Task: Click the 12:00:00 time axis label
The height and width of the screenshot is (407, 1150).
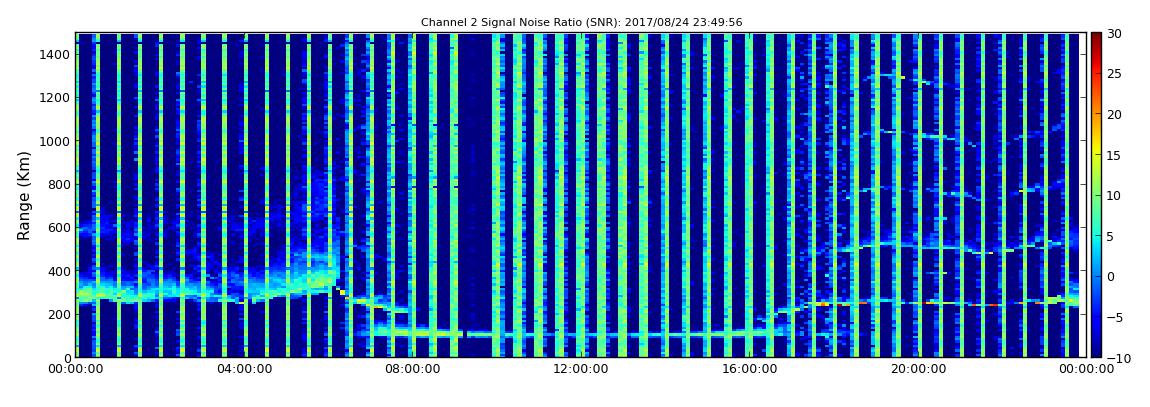Action: [580, 370]
